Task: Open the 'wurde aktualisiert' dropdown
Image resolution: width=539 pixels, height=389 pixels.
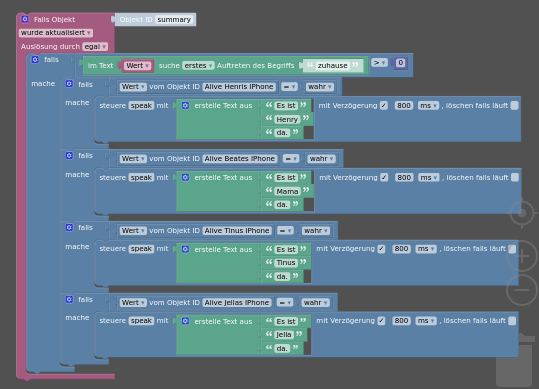Action: 55,33
